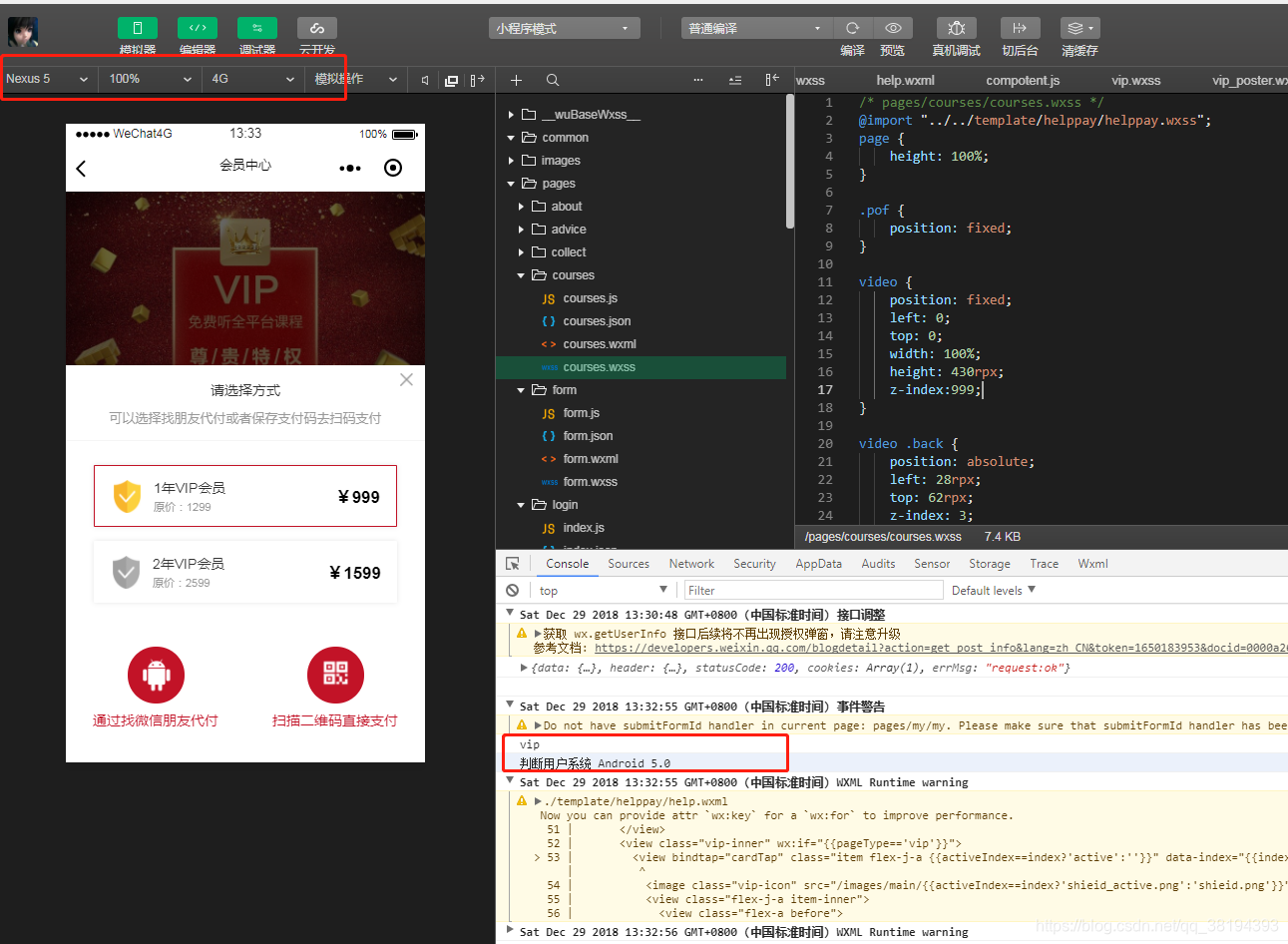1288x944 pixels.
Task: Search files with magnifier icon
Action: point(552,80)
